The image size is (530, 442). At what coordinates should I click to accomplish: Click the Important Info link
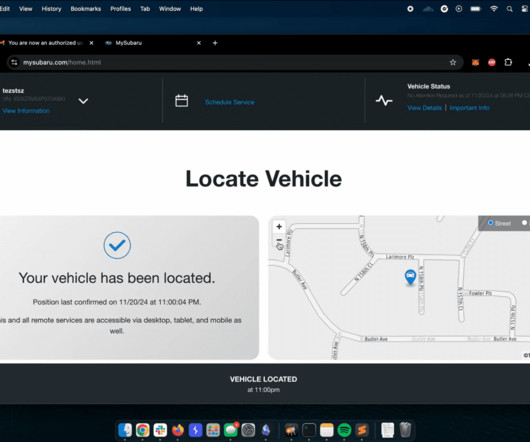tap(469, 108)
